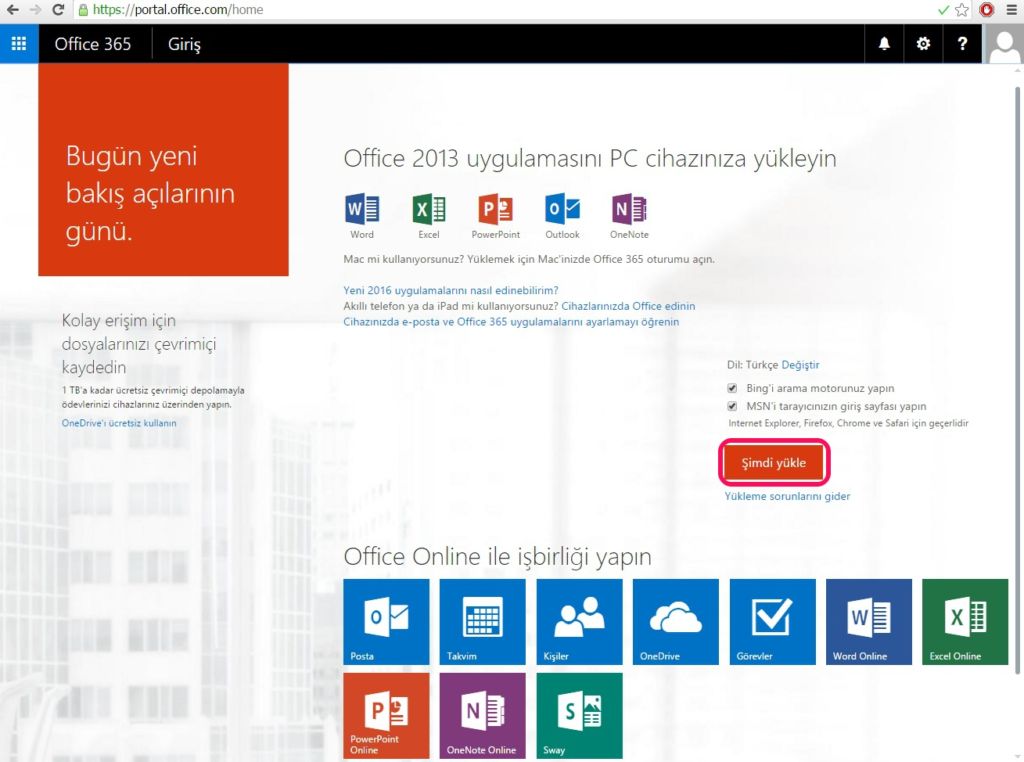Viewport: 1024px width, 762px height.
Task: Click the Şimdi yükle install button
Action: point(774,463)
